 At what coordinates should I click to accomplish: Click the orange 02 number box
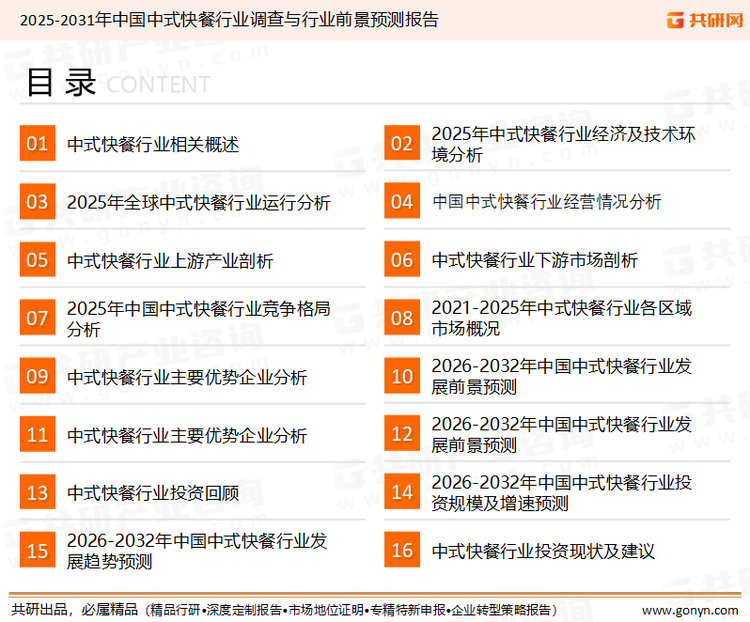402,143
